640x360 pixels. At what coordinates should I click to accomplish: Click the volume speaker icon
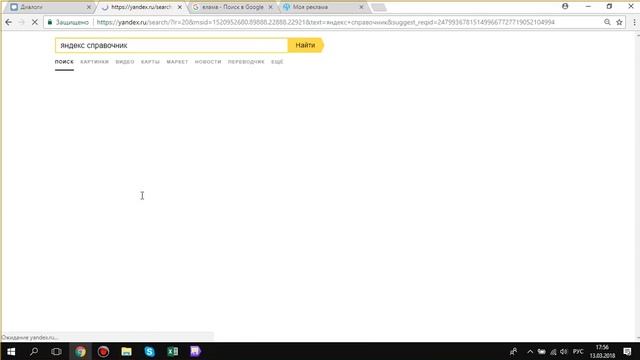(x=564, y=351)
